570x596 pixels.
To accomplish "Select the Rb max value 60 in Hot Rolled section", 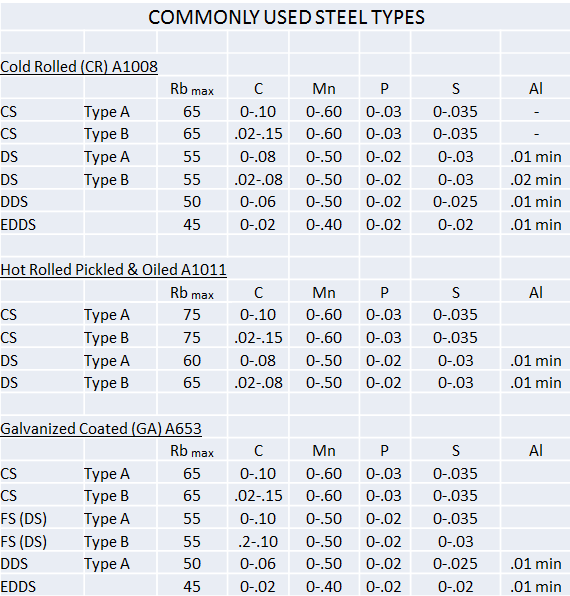I will (192, 361).
